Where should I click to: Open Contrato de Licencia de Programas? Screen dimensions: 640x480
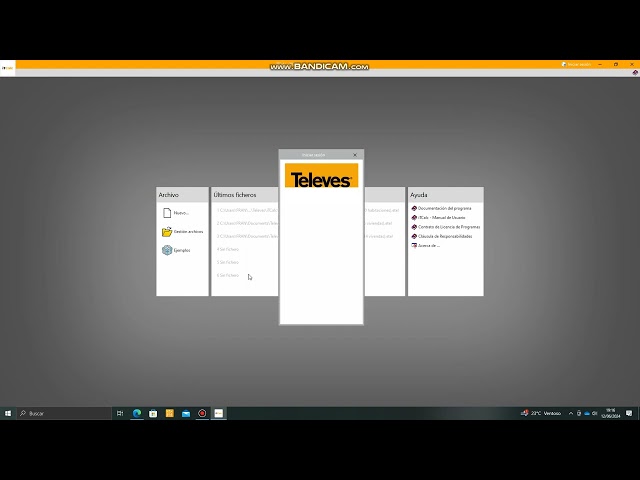[x=449, y=227]
